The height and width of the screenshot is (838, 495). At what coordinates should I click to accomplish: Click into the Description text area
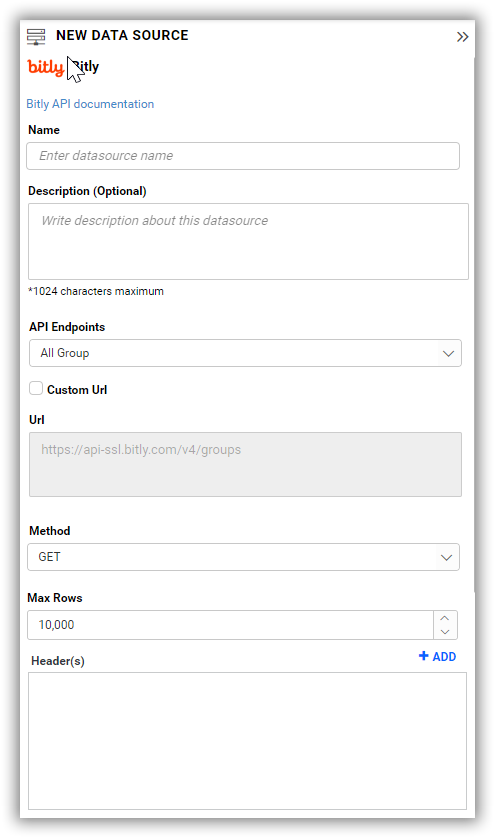[249, 241]
